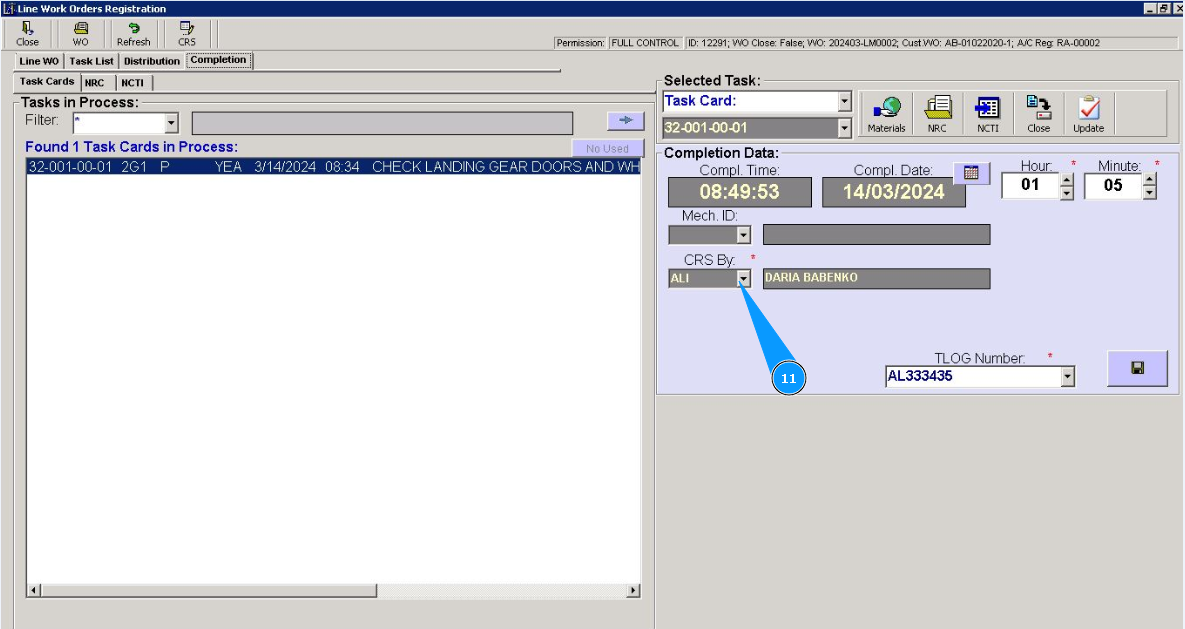Select task card row 32-001-00-01

pyautogui.click(x=333, y=166)
